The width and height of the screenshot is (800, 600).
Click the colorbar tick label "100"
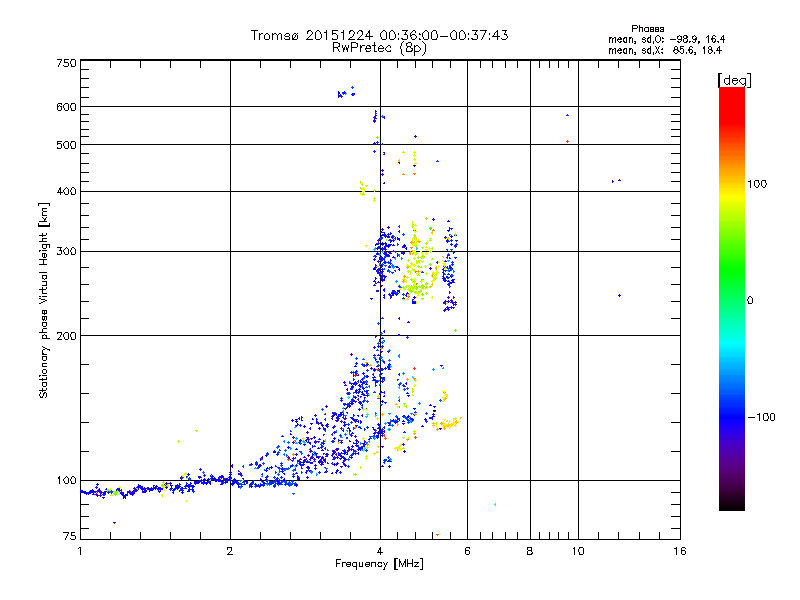[x=757, y=184]
